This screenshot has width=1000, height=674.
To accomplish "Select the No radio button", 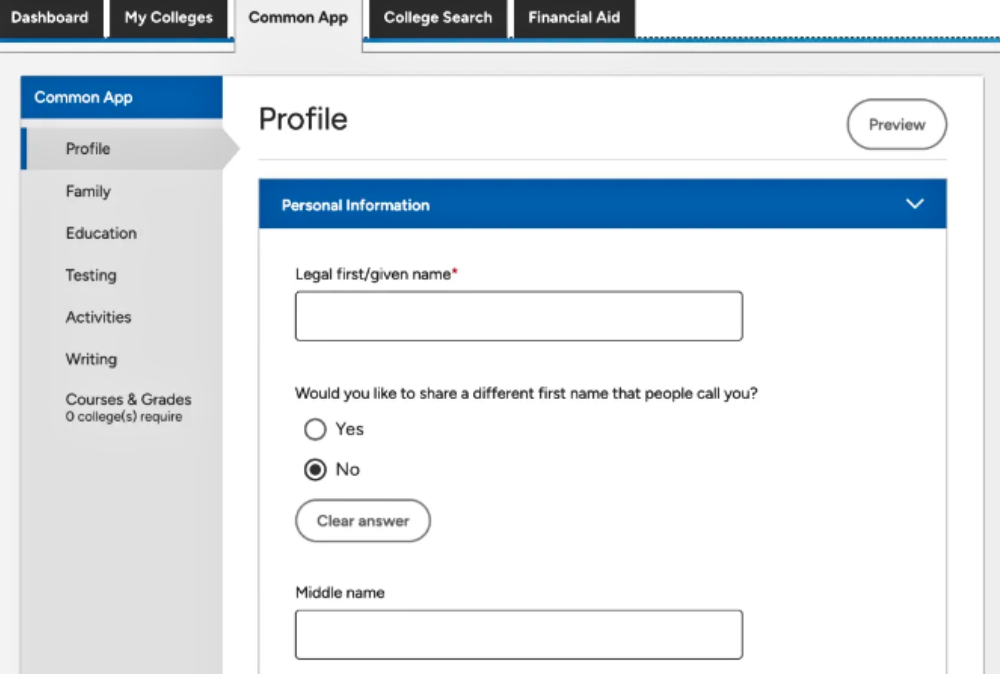I will tap(315, 469).
